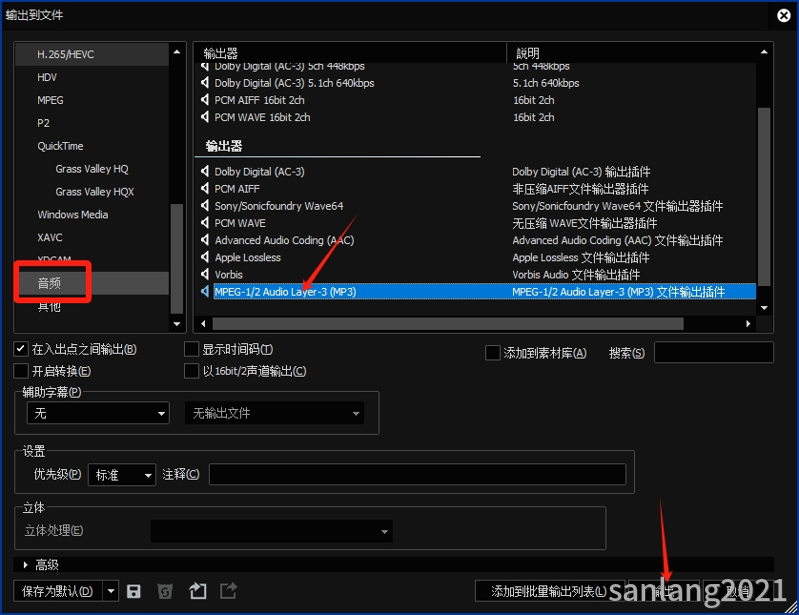
Task: Click 保存为默认 button
Action: click(58, 592)
